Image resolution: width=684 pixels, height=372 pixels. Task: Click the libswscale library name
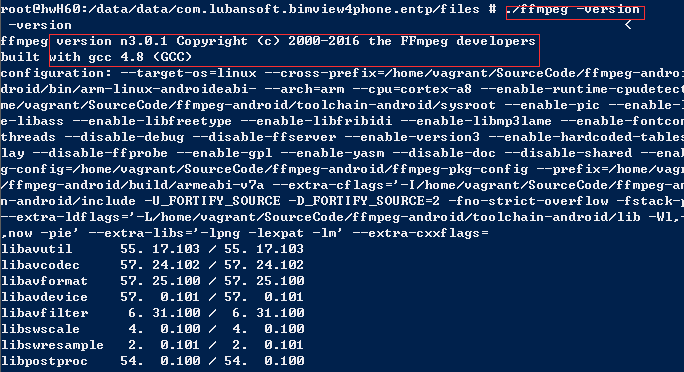coord(40,329)
